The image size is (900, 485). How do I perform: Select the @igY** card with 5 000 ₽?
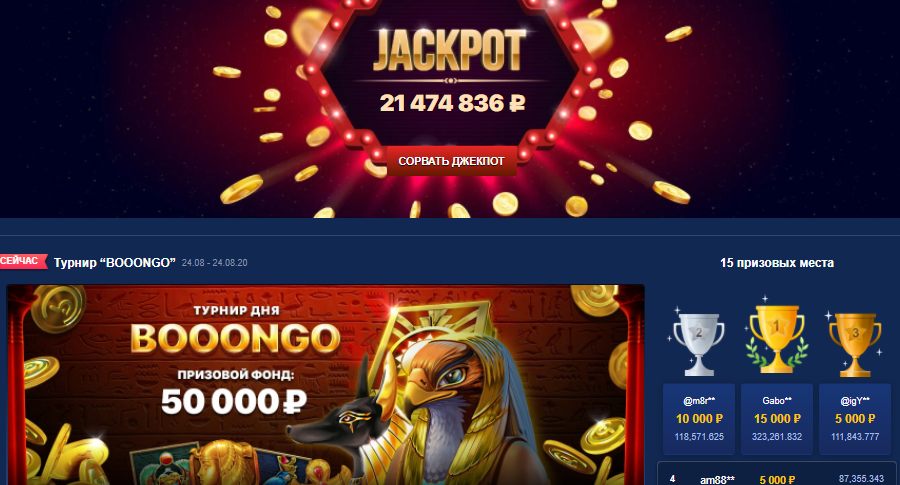click(x=855, y=420)
